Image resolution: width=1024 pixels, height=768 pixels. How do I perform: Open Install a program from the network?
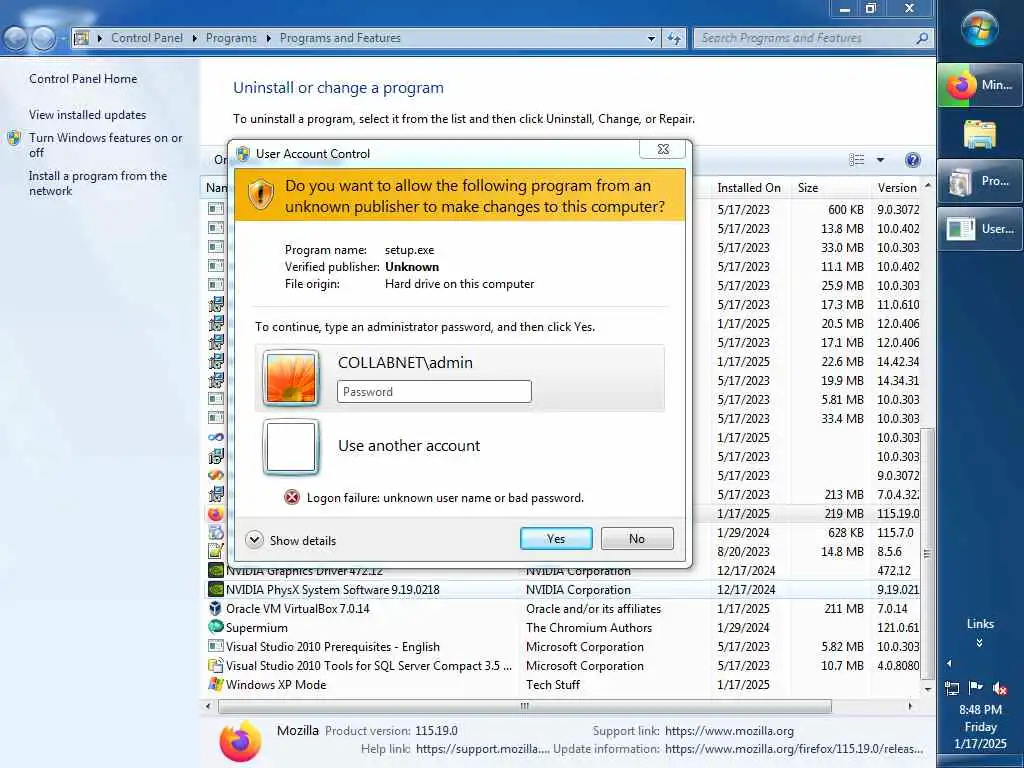(98, 184)
